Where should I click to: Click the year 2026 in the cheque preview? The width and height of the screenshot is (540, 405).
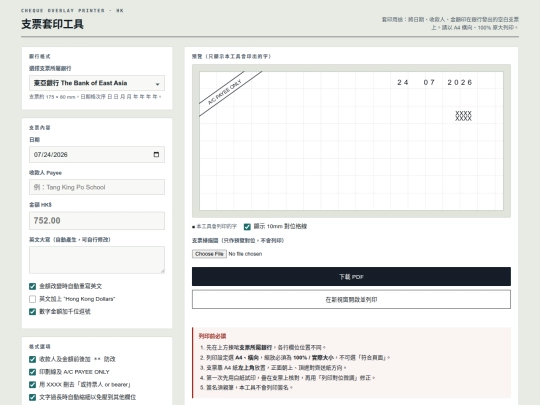[459, 82]
